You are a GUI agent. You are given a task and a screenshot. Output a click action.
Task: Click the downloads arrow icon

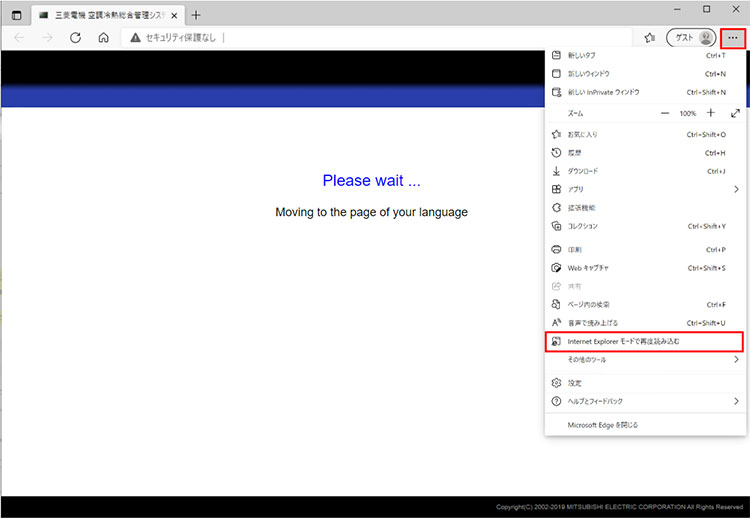tap(556, 171)
